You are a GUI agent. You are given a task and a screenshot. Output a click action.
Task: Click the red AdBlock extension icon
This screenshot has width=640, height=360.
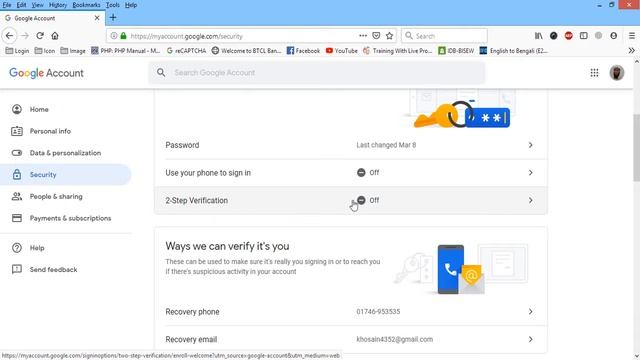point(569,36)
